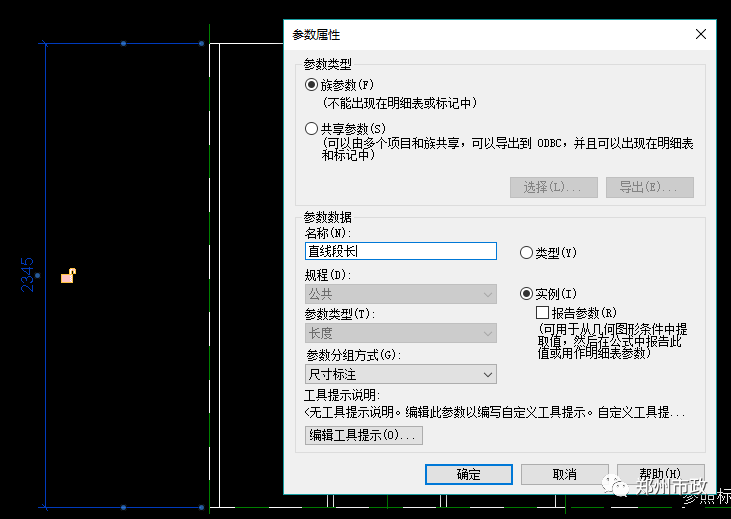
Task: Choose the 实例(I) radio option
Action: coord(526,294)
